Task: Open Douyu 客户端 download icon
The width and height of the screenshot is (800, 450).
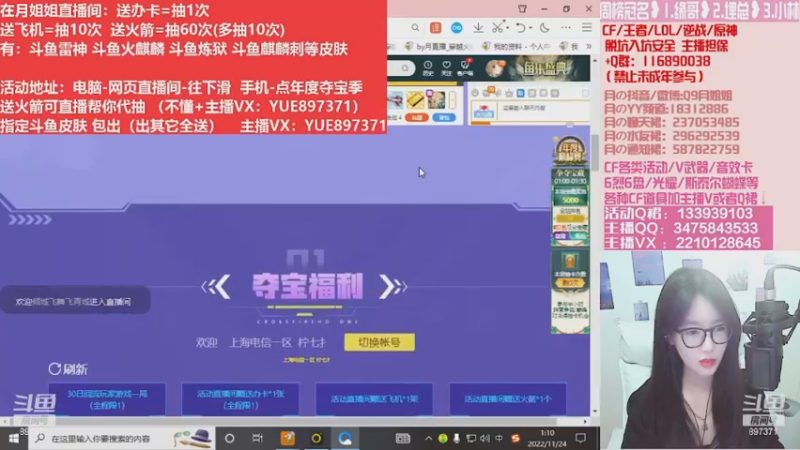Action: click(x=465, y=68)
